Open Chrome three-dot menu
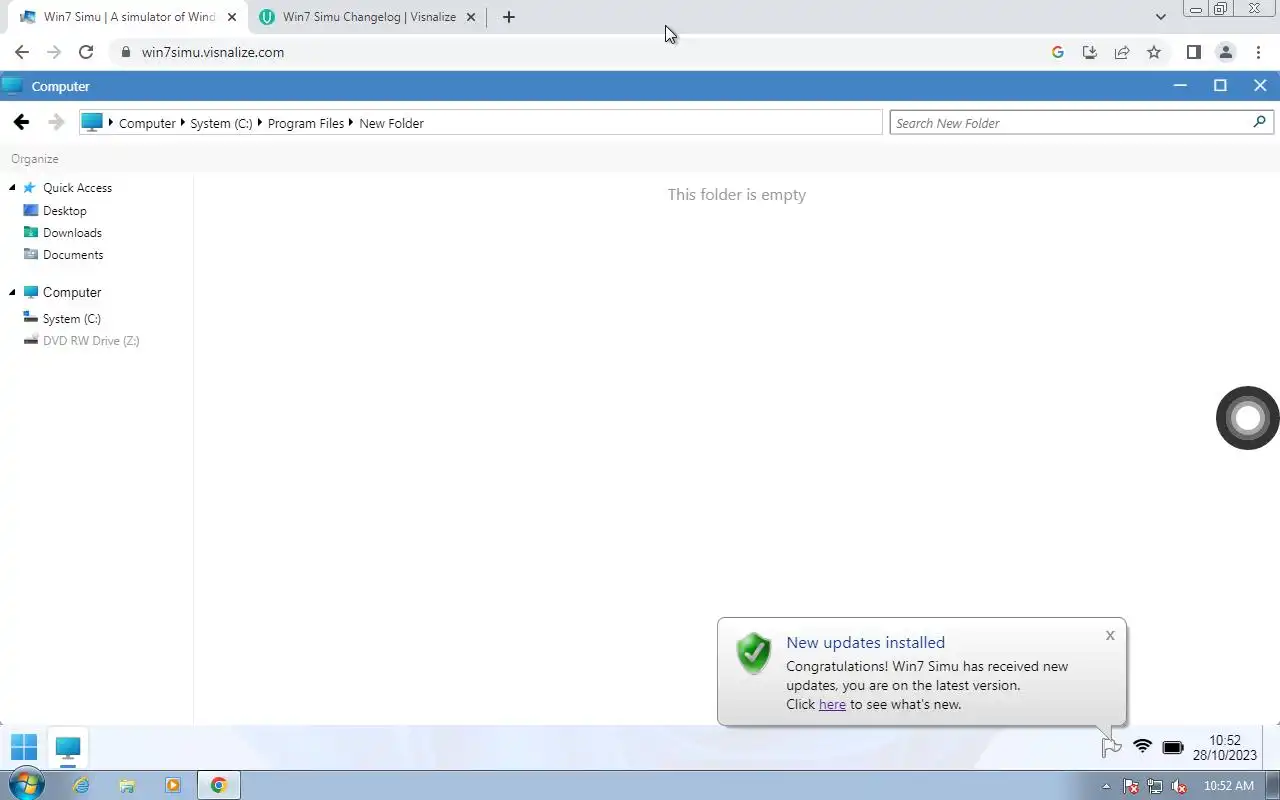Screen dimensions: 1280x800 coord(1258,52)
